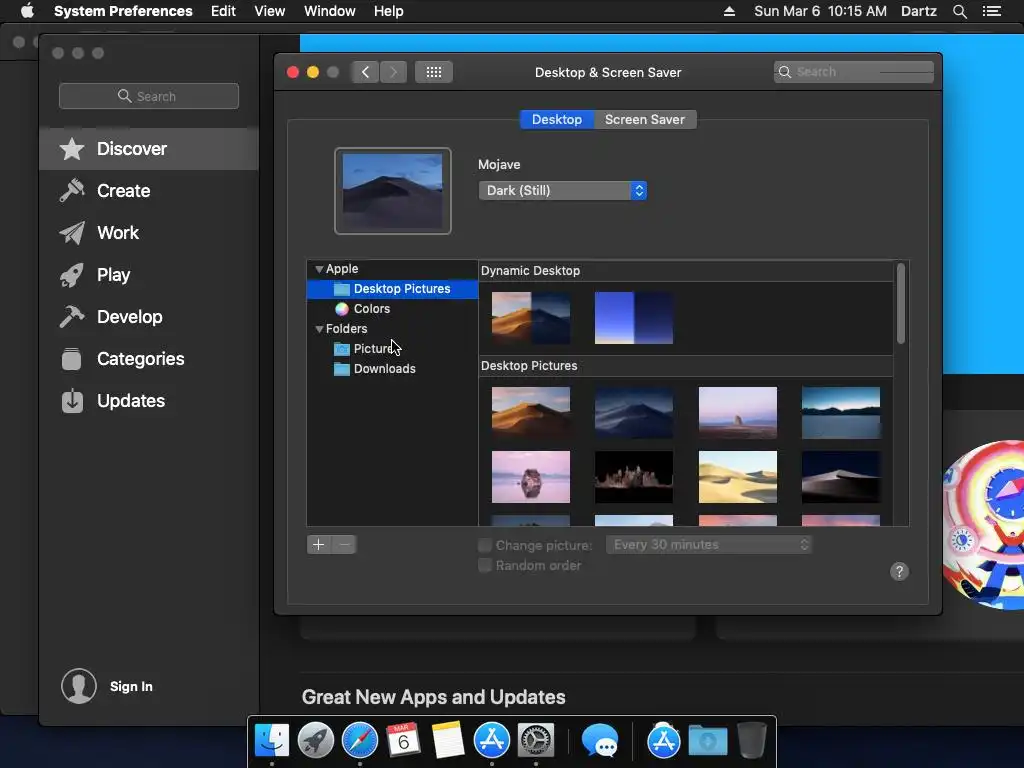Select the Desktop tab
The height and width of the screenshot is (768, 1024).
pos(556,120)
